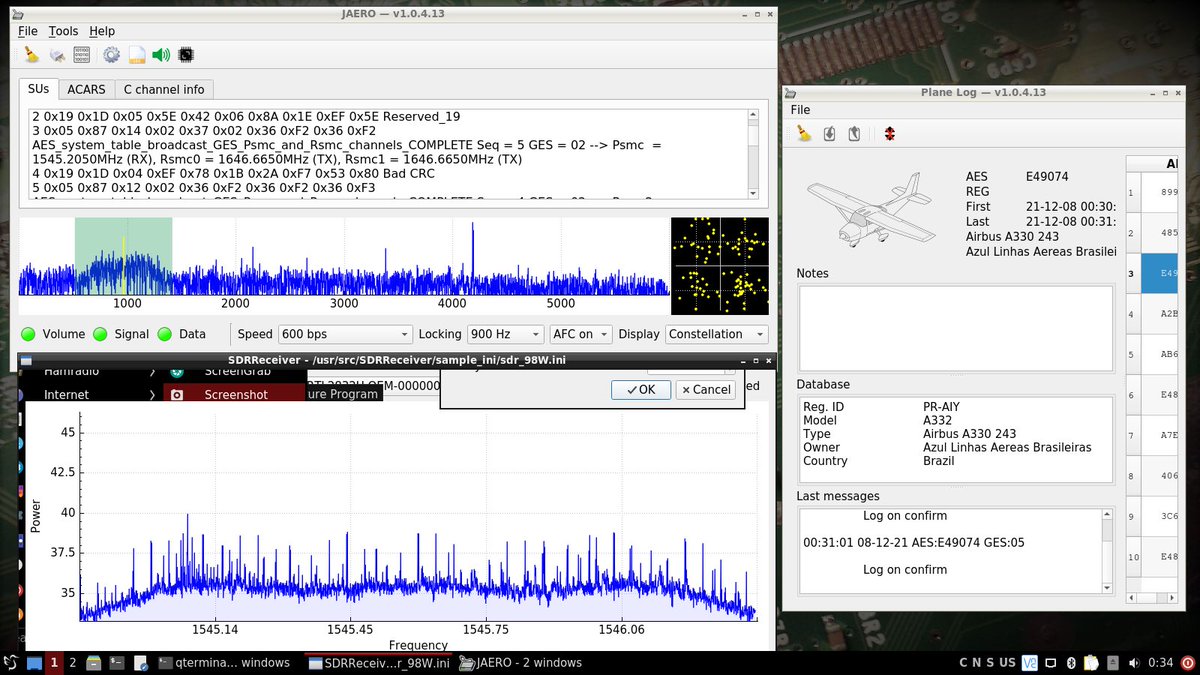
Task: Switch to SDRReceiver task in taskbar
Action: pyautogui.click(x=380, y=662)
